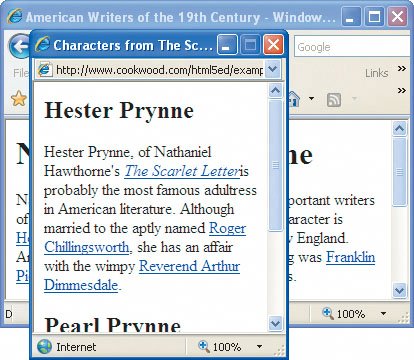Click the Hester Prynne heading
This screenshot has height=360, width=414.
(x=119, y=110)
